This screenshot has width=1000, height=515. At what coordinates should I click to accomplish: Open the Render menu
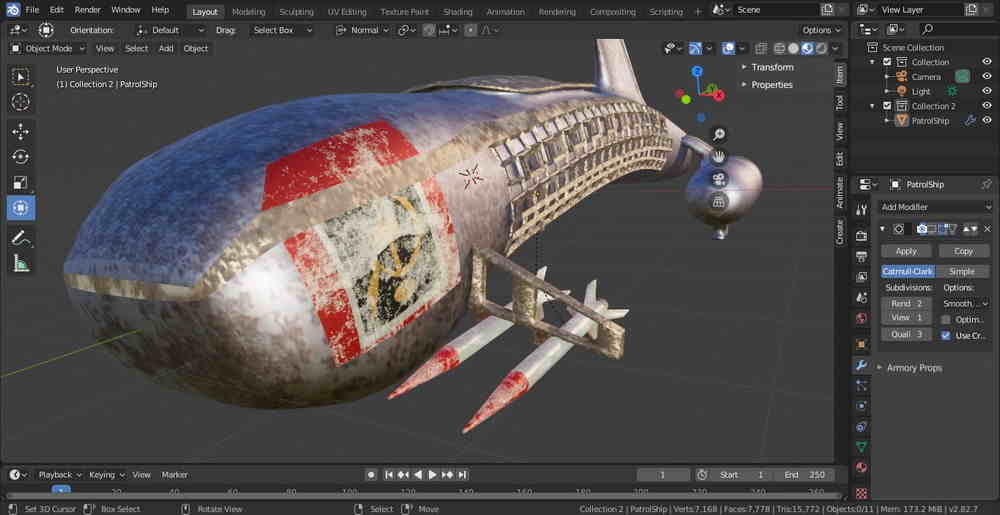pos(87,9)
